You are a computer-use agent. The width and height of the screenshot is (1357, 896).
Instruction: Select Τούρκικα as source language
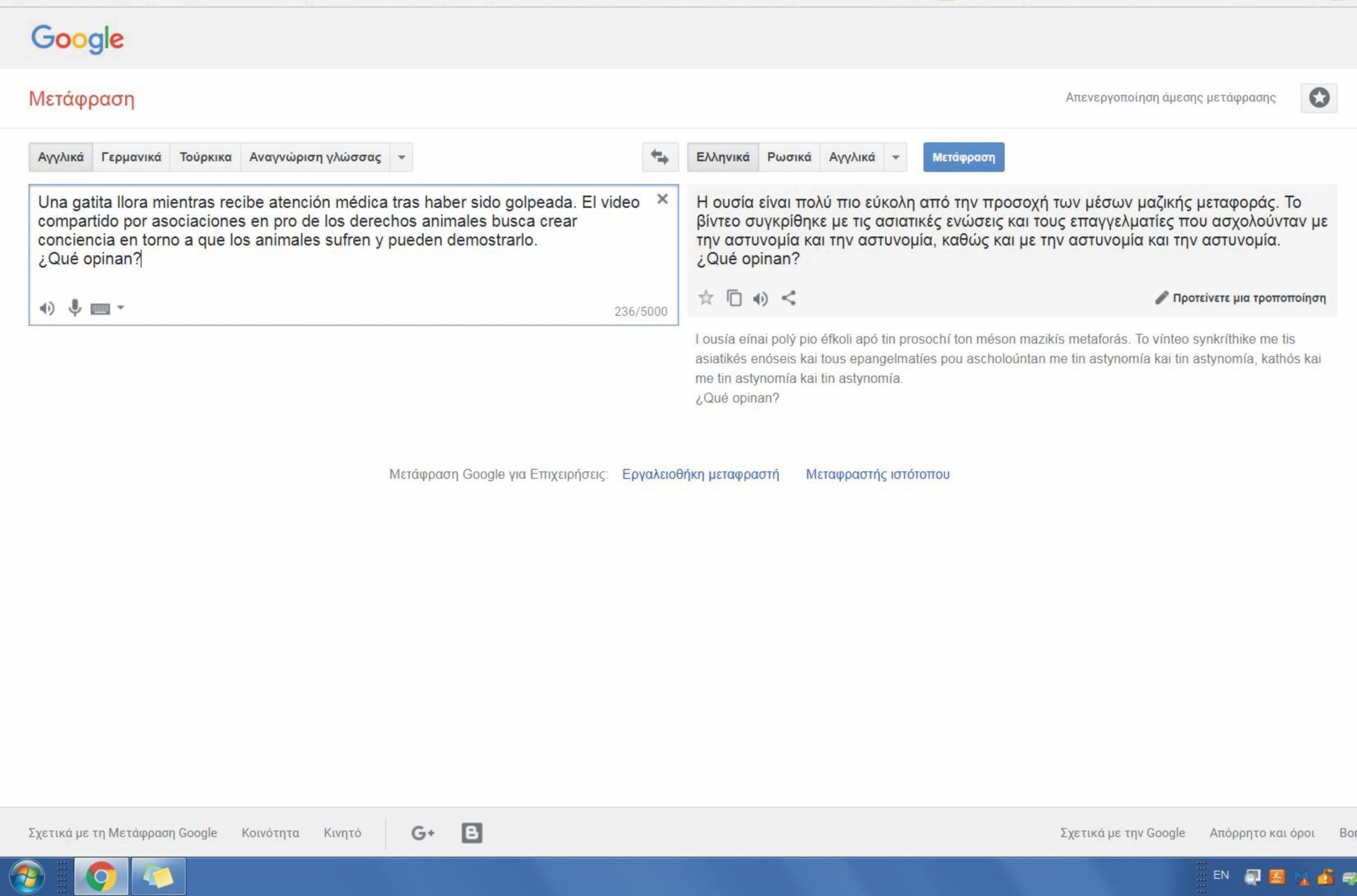point(205,157)
